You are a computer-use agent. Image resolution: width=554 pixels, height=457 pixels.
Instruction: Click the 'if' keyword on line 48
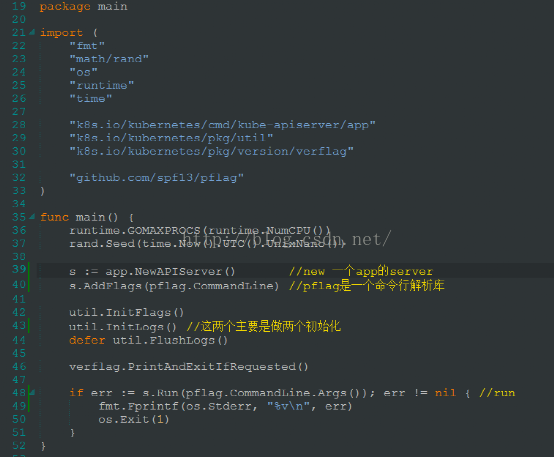(76, 392)
